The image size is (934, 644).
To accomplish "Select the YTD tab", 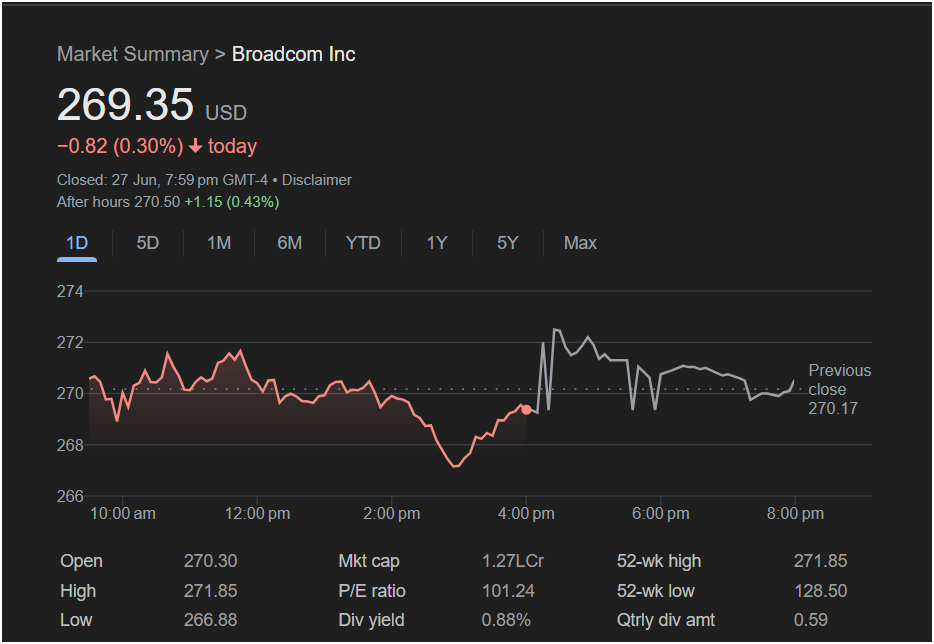I will click(x=363, y=243).
